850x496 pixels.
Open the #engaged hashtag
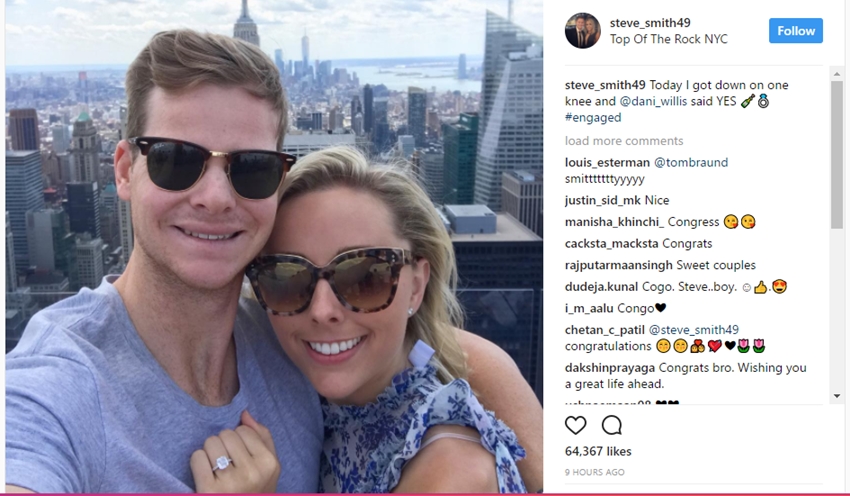click(x=593, y=118)
